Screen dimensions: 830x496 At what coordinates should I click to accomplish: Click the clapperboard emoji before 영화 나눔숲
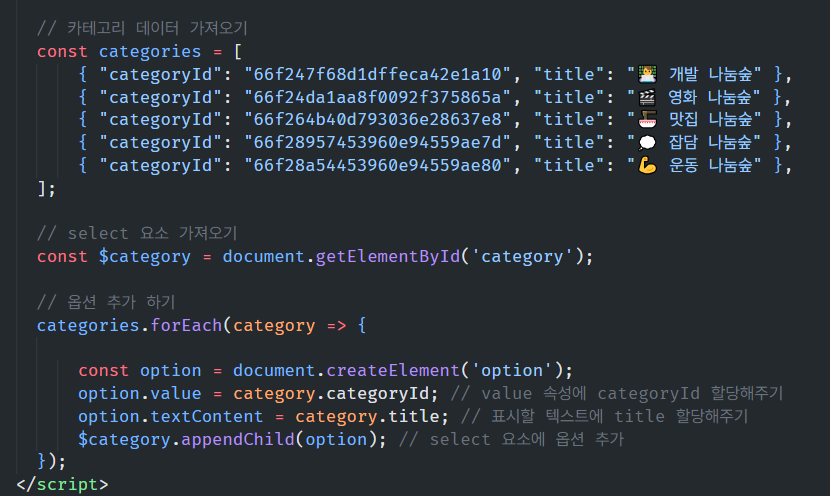pyautogui.click(x=647, y=97)
